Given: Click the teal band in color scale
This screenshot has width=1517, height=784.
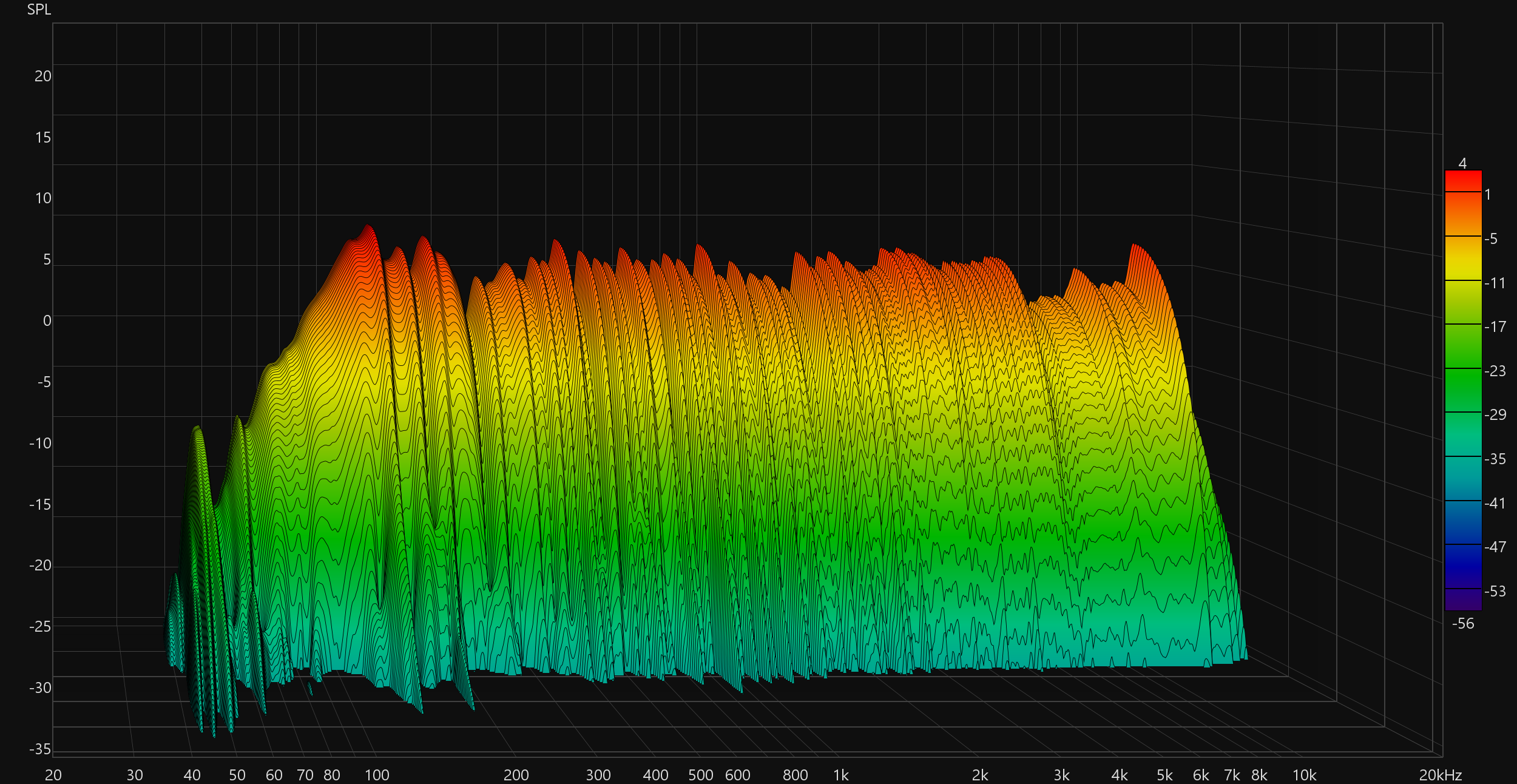Looking at the screenshot, I should [x=1463, y=478].
